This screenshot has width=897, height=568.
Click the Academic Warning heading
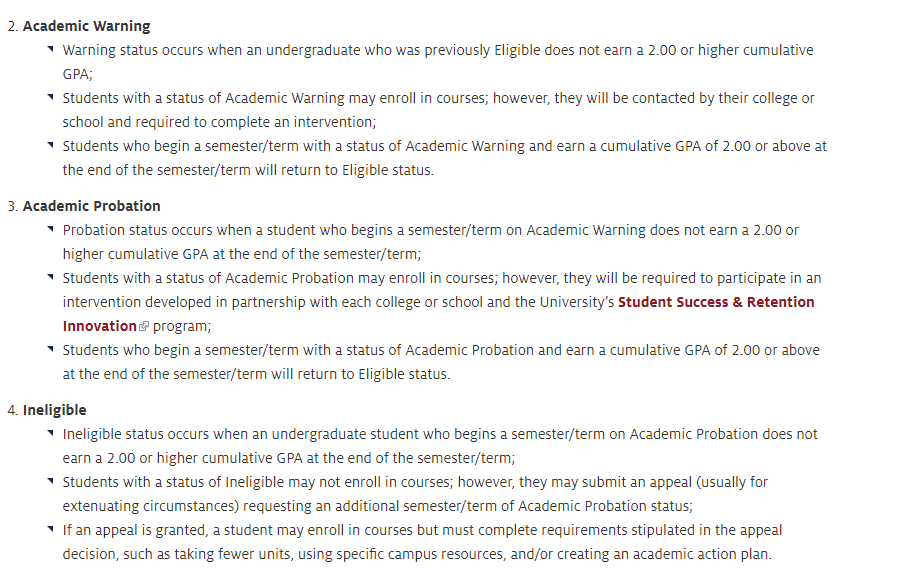86,26
